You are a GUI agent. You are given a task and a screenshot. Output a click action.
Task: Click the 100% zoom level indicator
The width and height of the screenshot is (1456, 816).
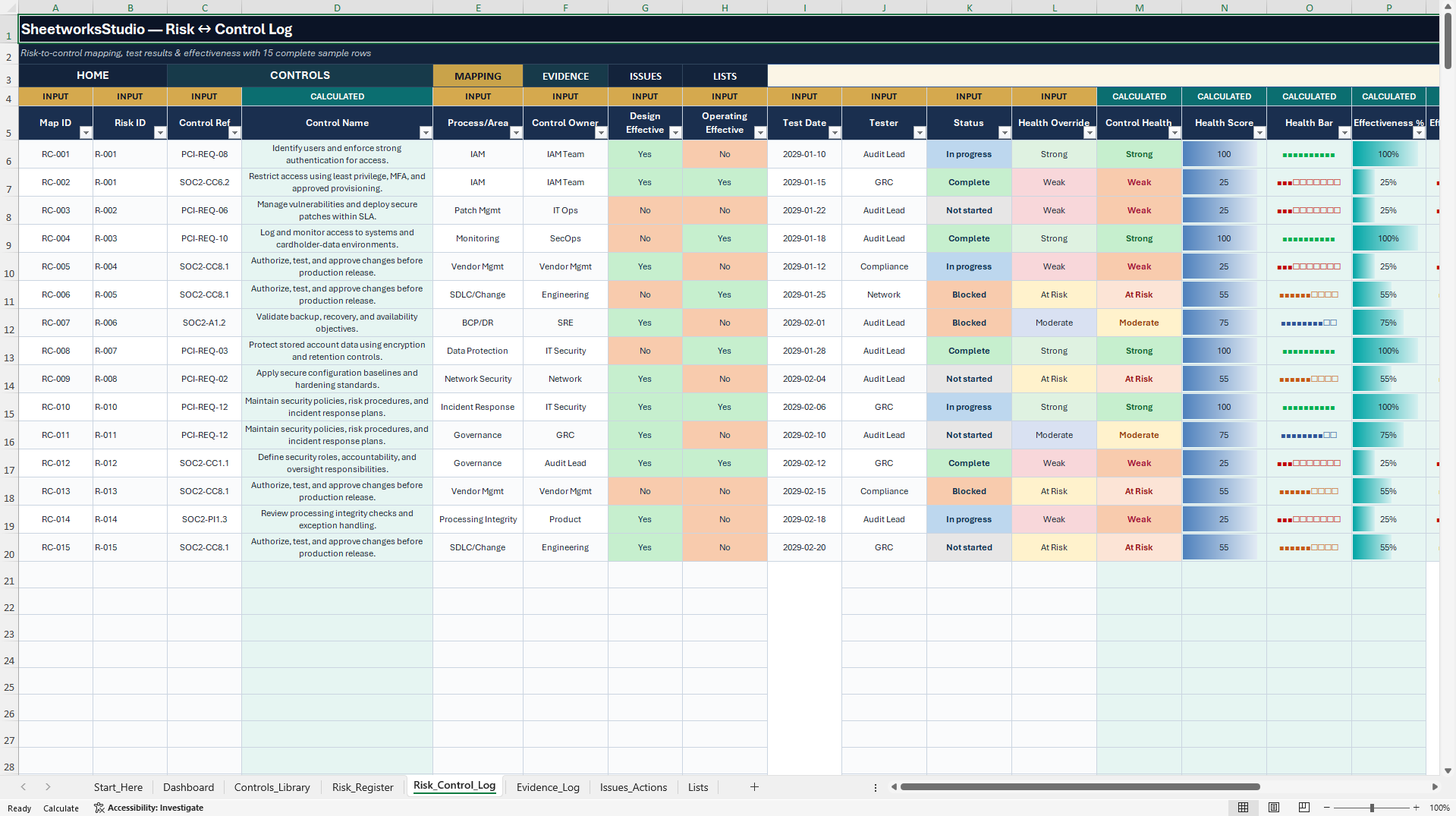(1439, 808)
